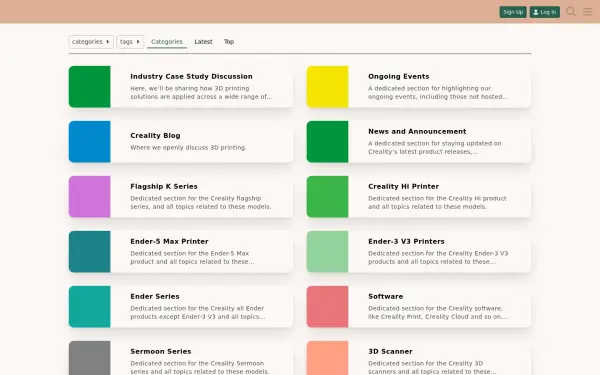Expand the tags dropdown
This screenshot has height=375, width=600.
point(130,42)
